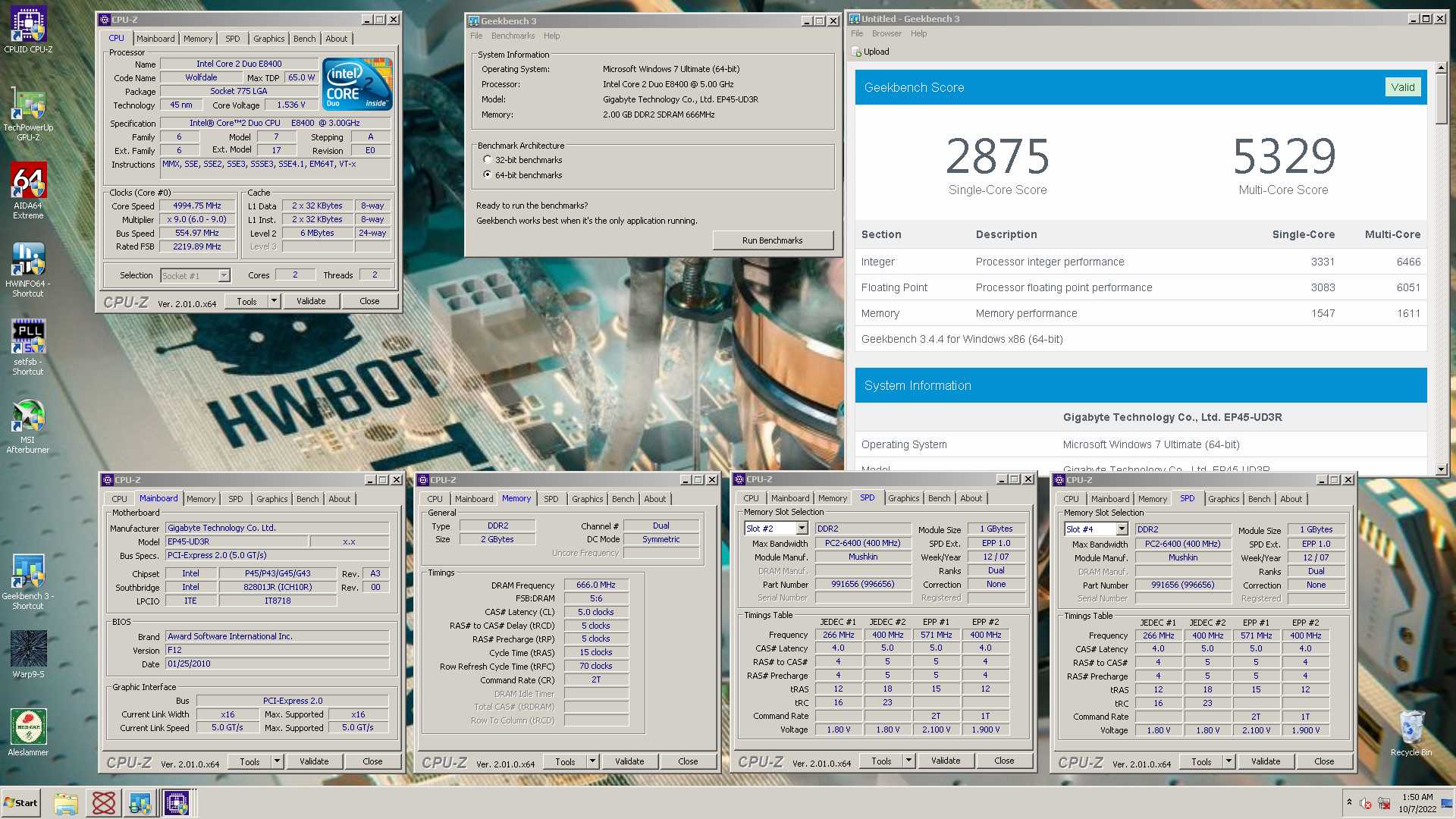
Task: Open TechPowerUp GPU-Z desktop icon
Action: (x=28, y=114)
